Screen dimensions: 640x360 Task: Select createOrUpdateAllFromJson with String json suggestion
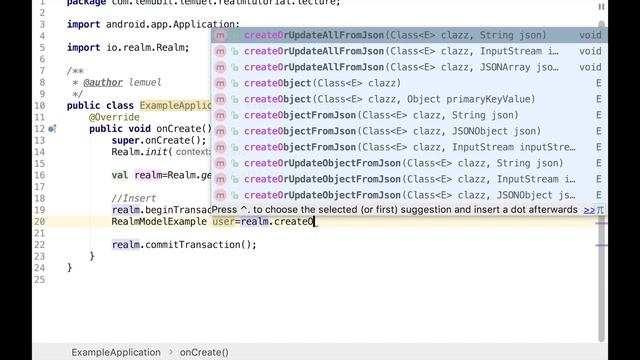pos(409,35)
